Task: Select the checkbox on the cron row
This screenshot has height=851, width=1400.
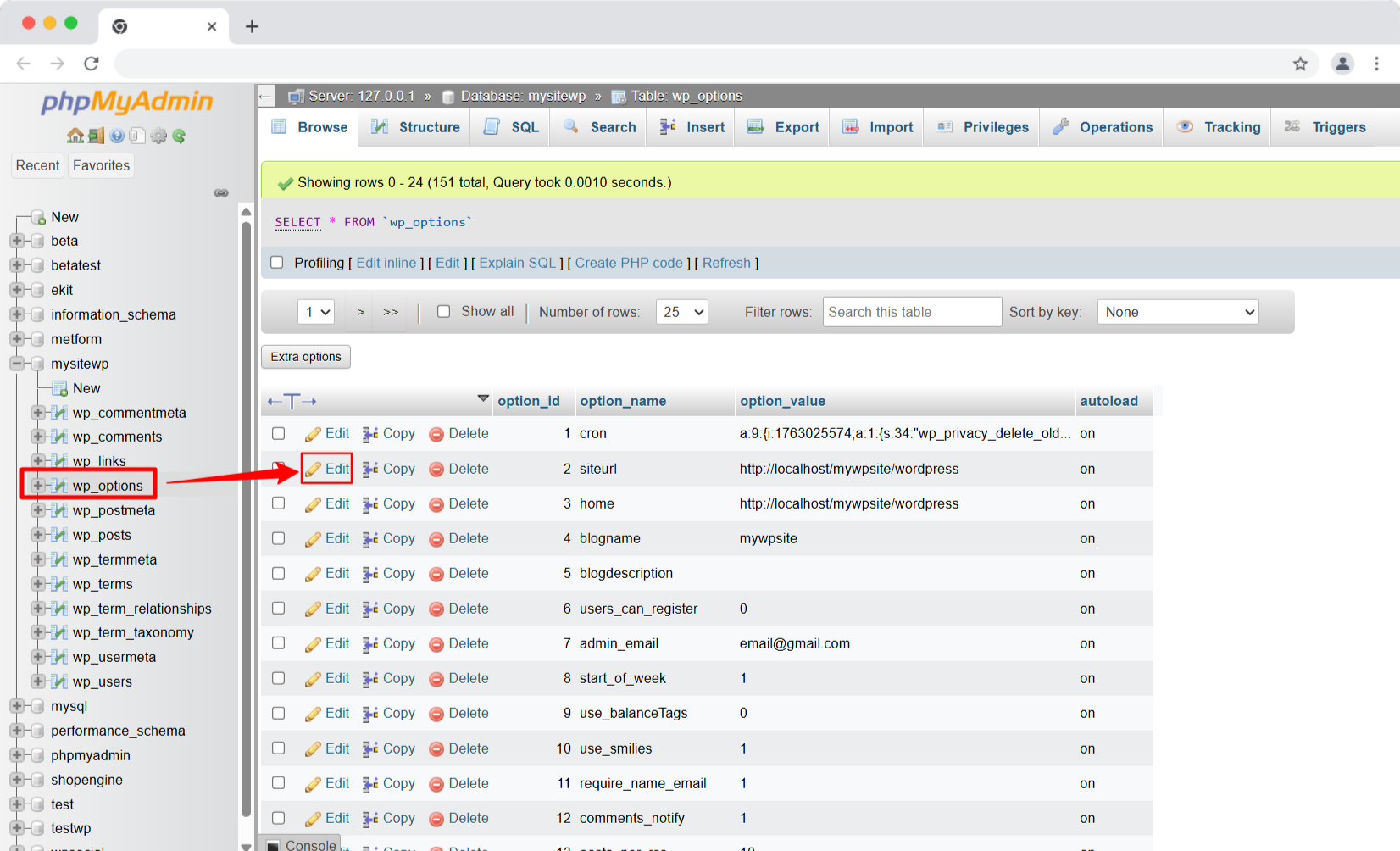Action: tap(278, 433)
